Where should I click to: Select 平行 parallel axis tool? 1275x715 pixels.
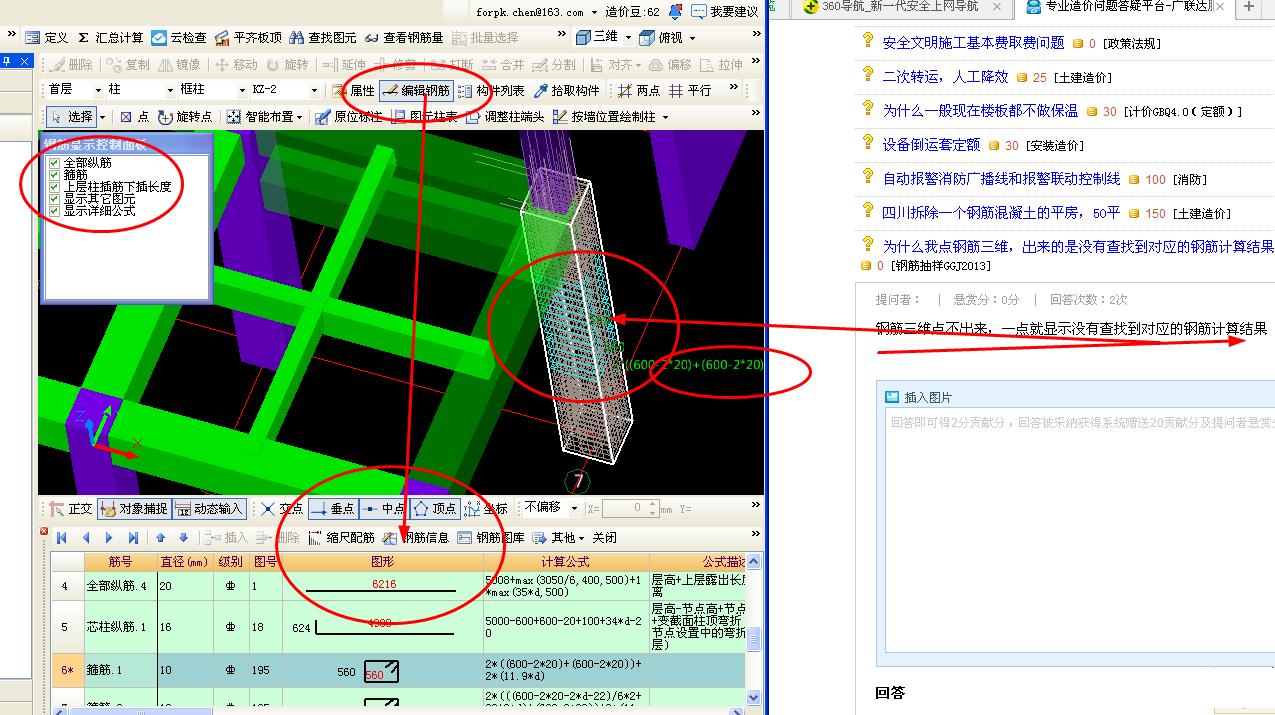point(690,90)
